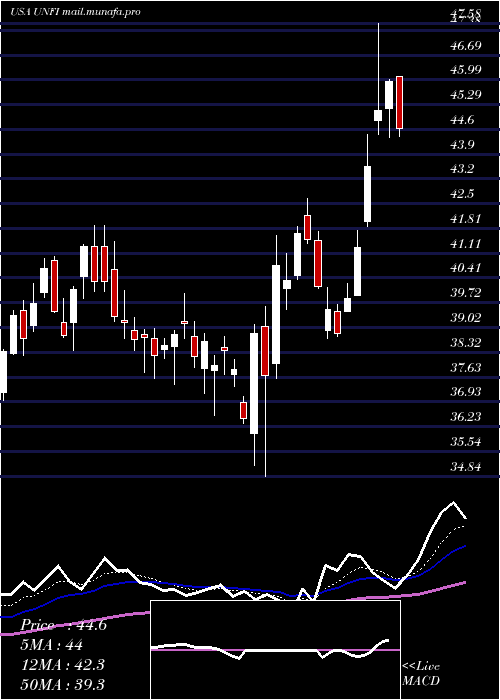
Task: Click the 43.2 price axis label
Action: [463, 170]
